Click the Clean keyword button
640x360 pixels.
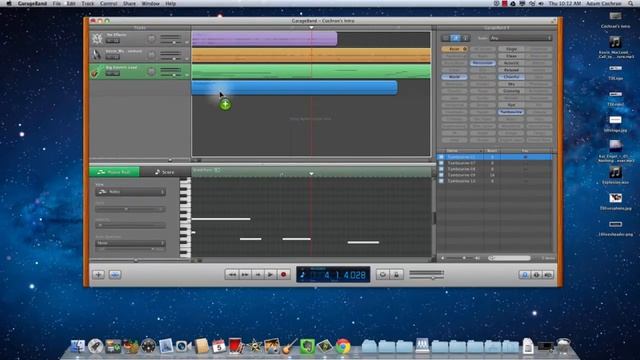point(511,56)
